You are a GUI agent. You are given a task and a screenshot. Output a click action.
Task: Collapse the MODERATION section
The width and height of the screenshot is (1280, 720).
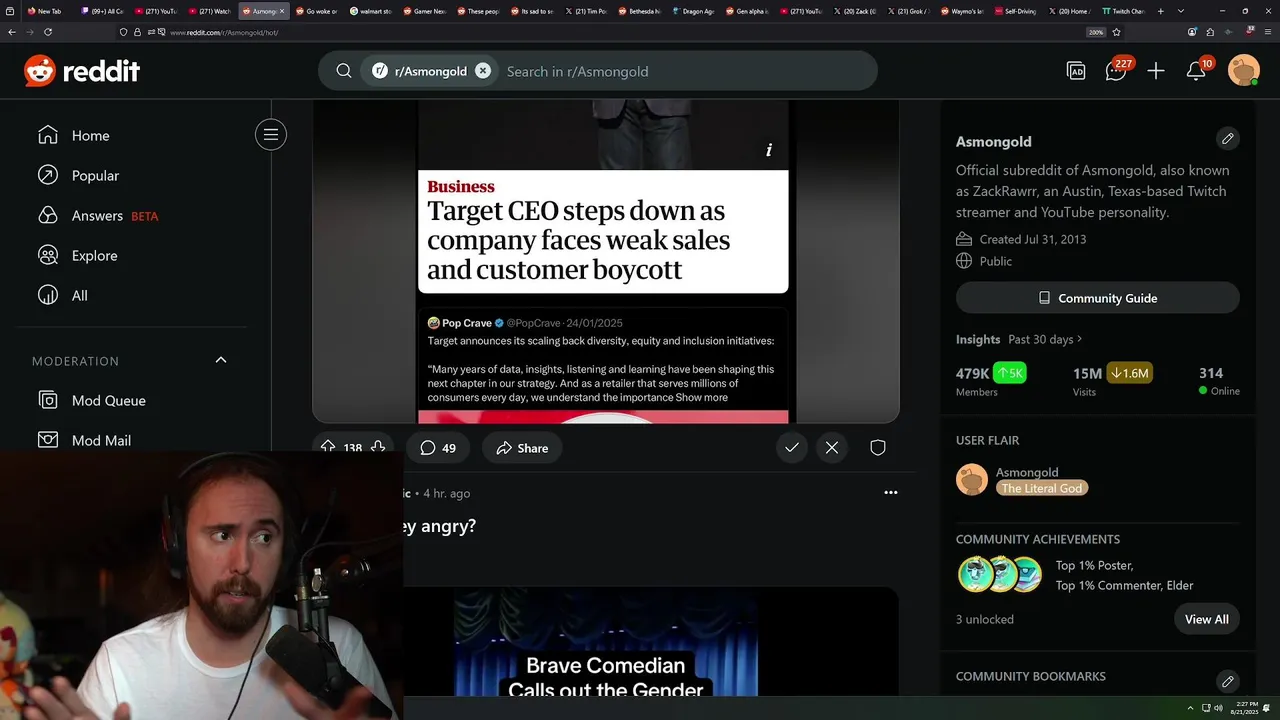pyautogui.click(x=221, y=360)
